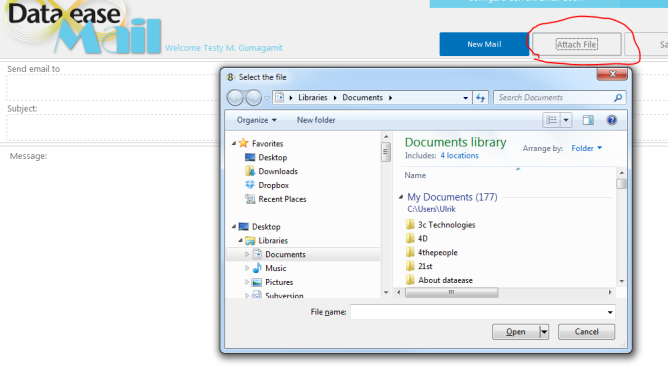Viewport: 668px width, 370px height.
Task: Collapse the Libraries tree node
Action: pyautogui.click(x=240, y=241)
